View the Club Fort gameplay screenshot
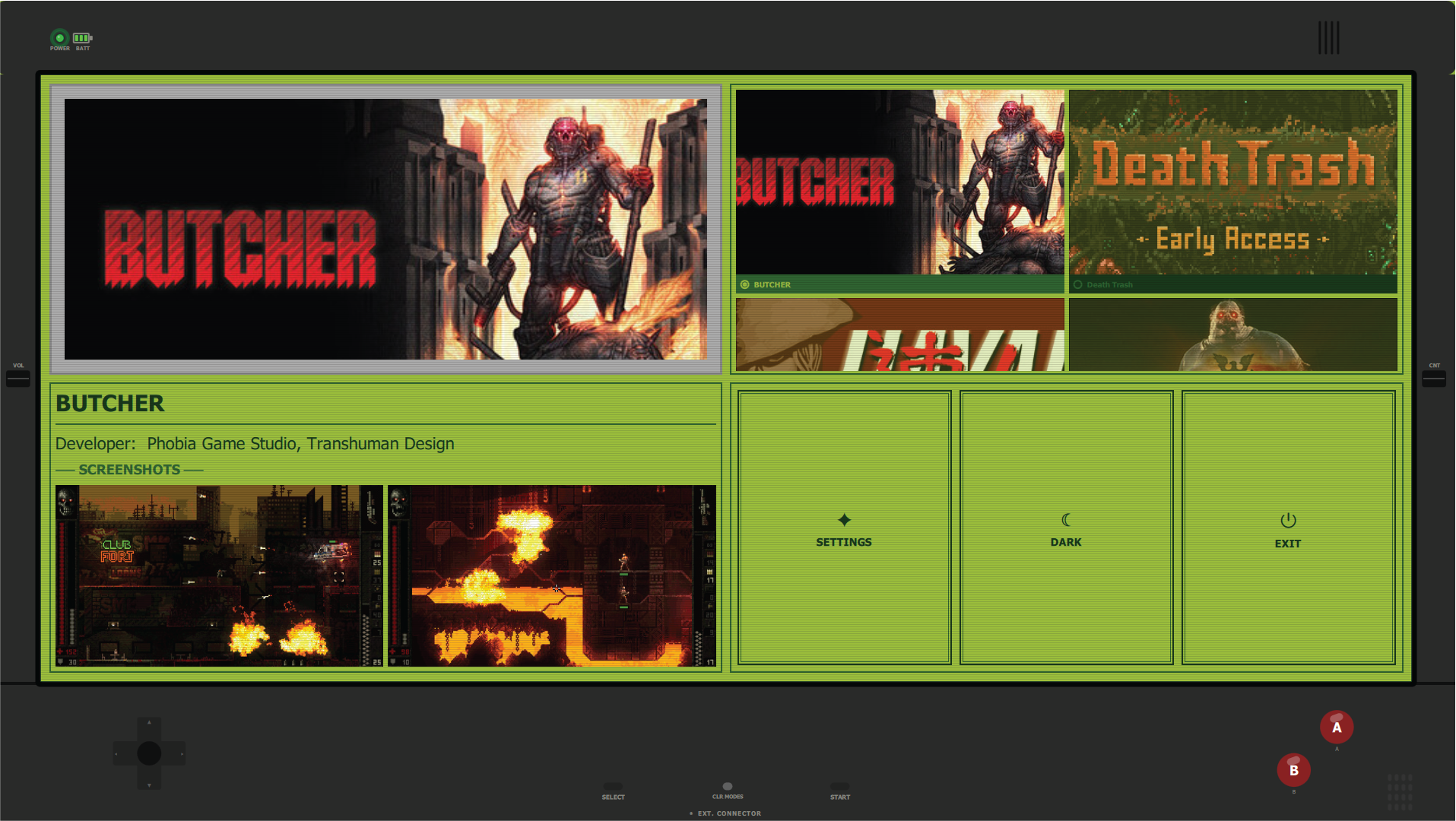The width and height of the screenshot is (1456, 821). [x=219, y=575]
